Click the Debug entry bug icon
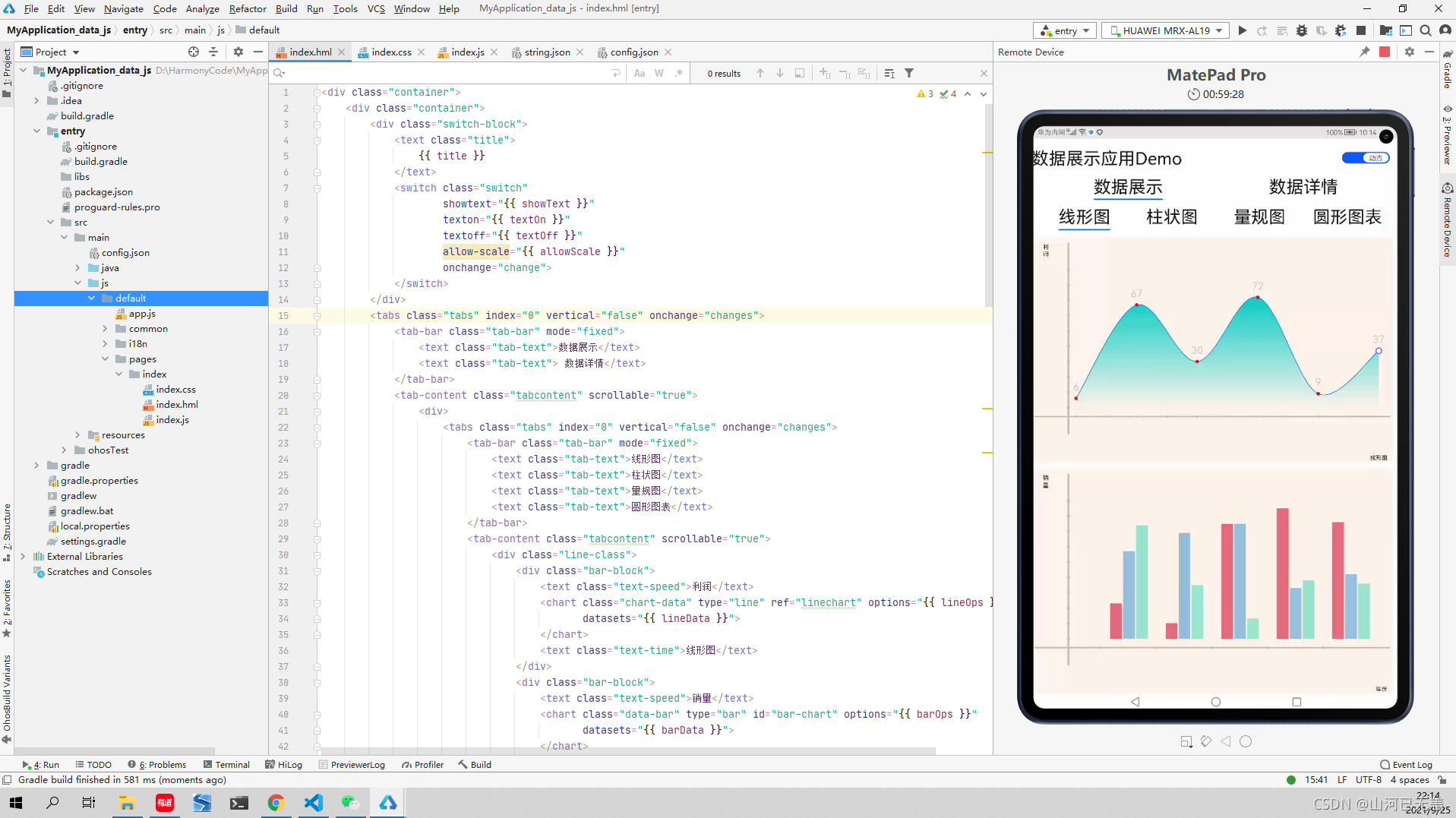The image size is (1456, 818). pos(1302,30)
